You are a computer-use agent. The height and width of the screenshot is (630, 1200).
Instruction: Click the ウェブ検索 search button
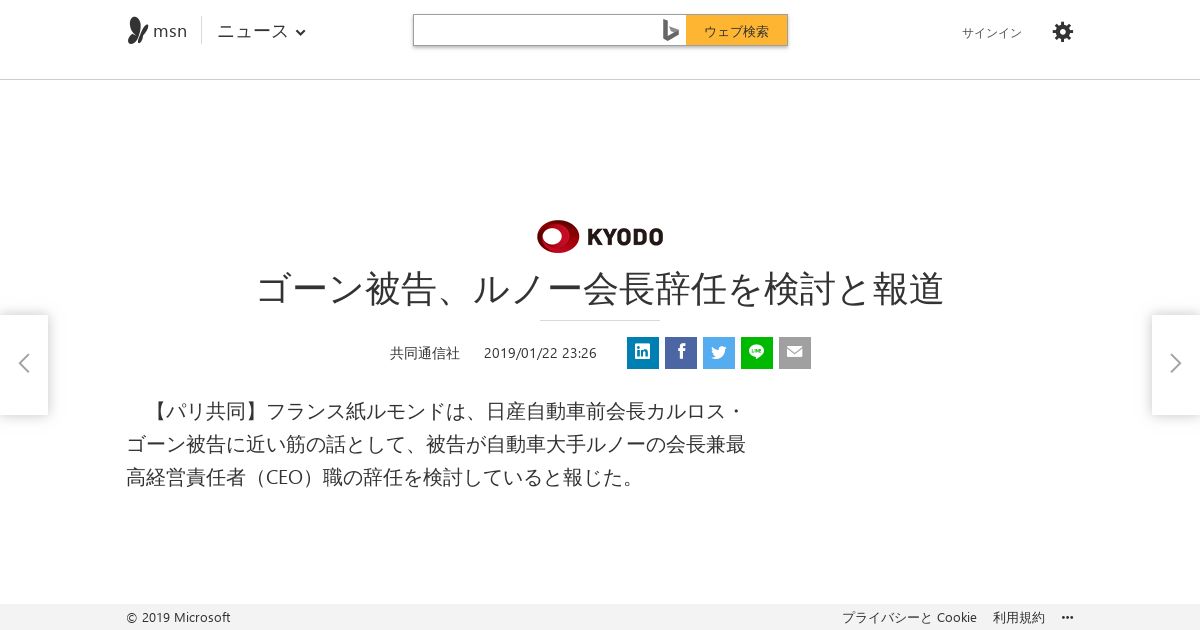[x=737, y=31]
